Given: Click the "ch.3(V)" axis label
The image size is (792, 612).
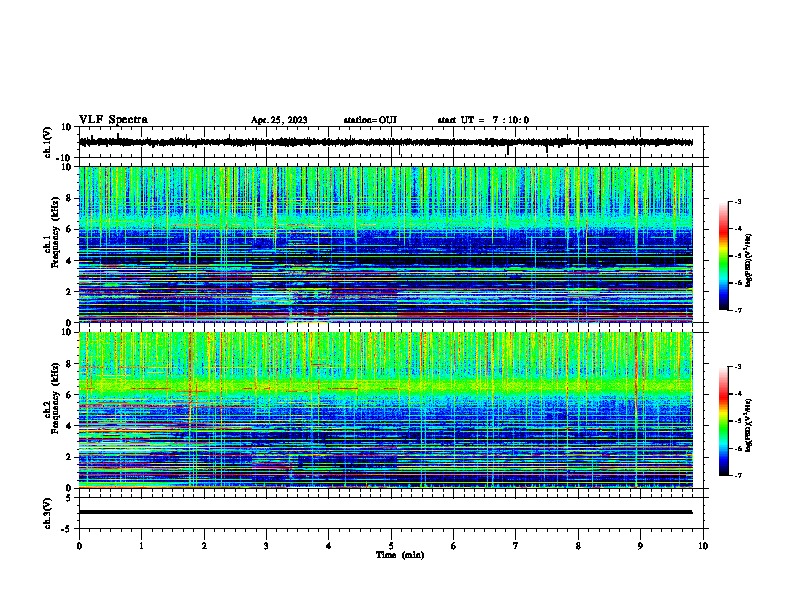Looking at the screenshot, I should point(48,513).
